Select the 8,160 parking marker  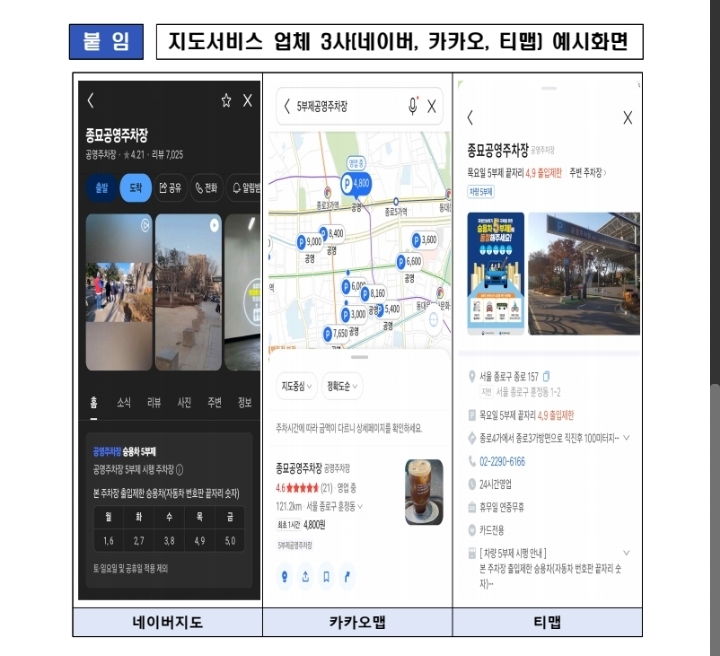(x=373, y=293)
